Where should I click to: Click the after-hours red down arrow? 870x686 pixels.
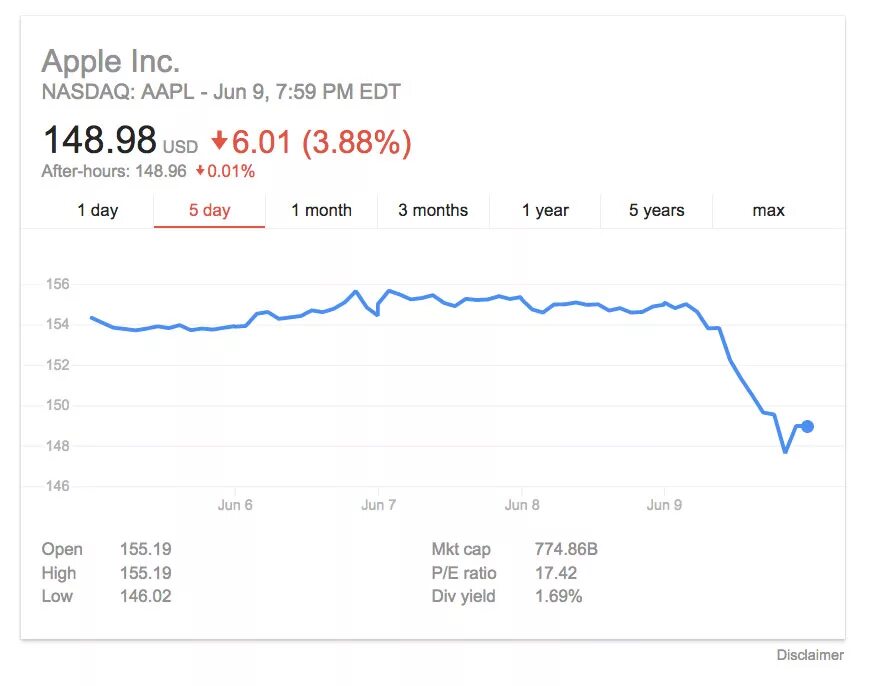200,171
